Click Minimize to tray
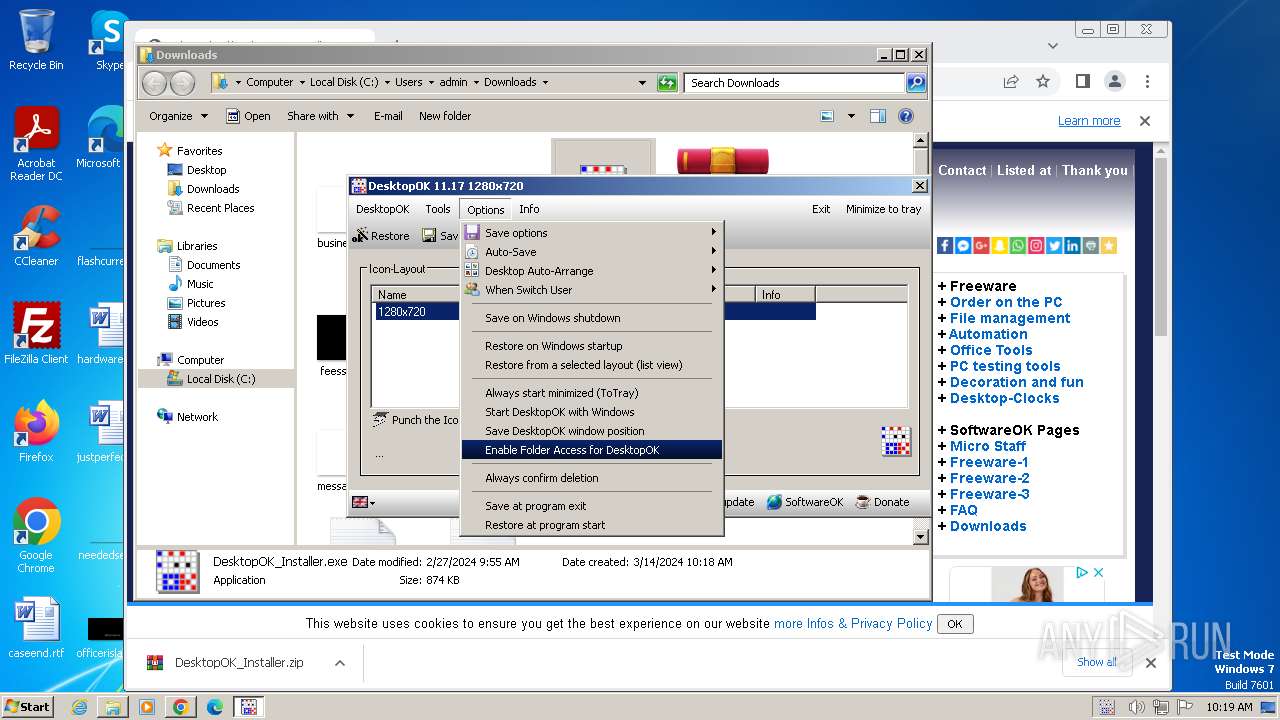 click(x=883, y=209)
